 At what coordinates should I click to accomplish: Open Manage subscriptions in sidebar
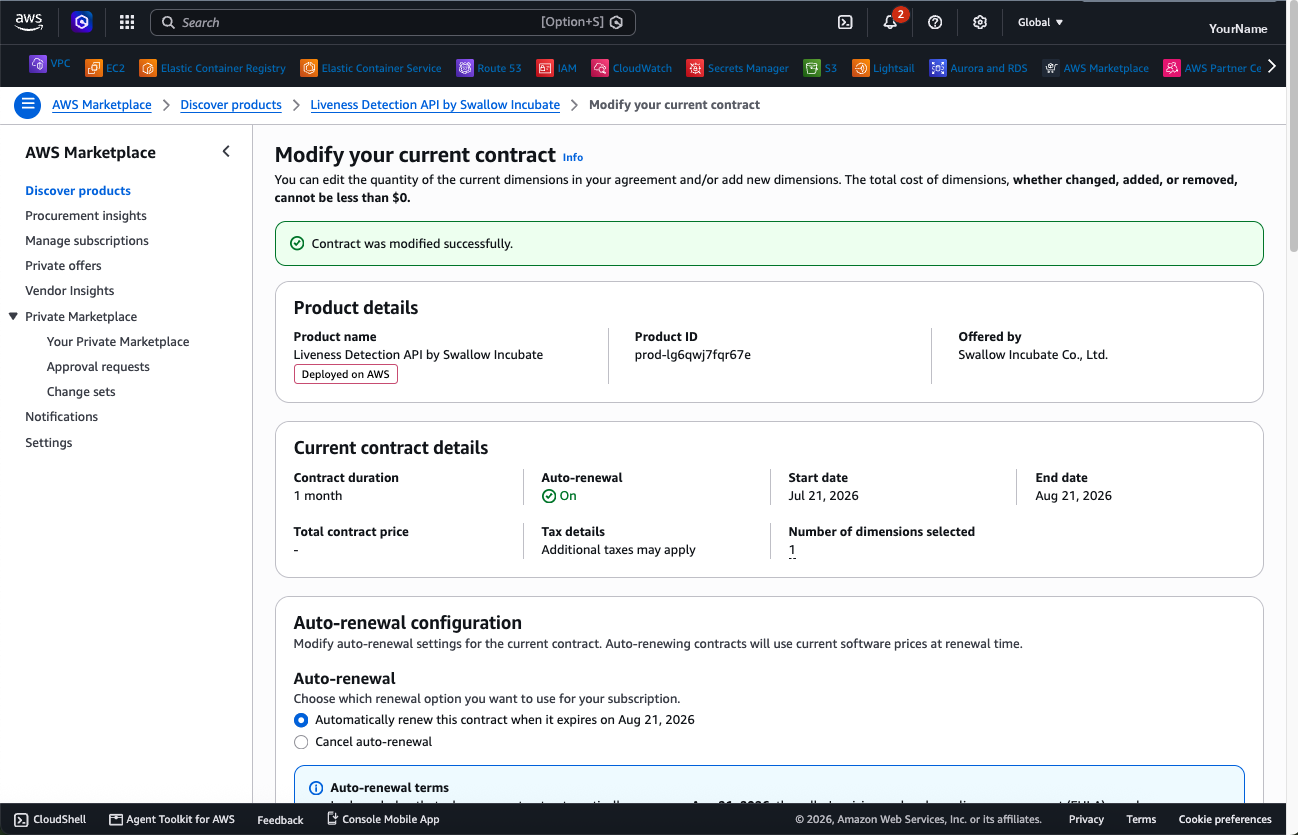point(87,240)
